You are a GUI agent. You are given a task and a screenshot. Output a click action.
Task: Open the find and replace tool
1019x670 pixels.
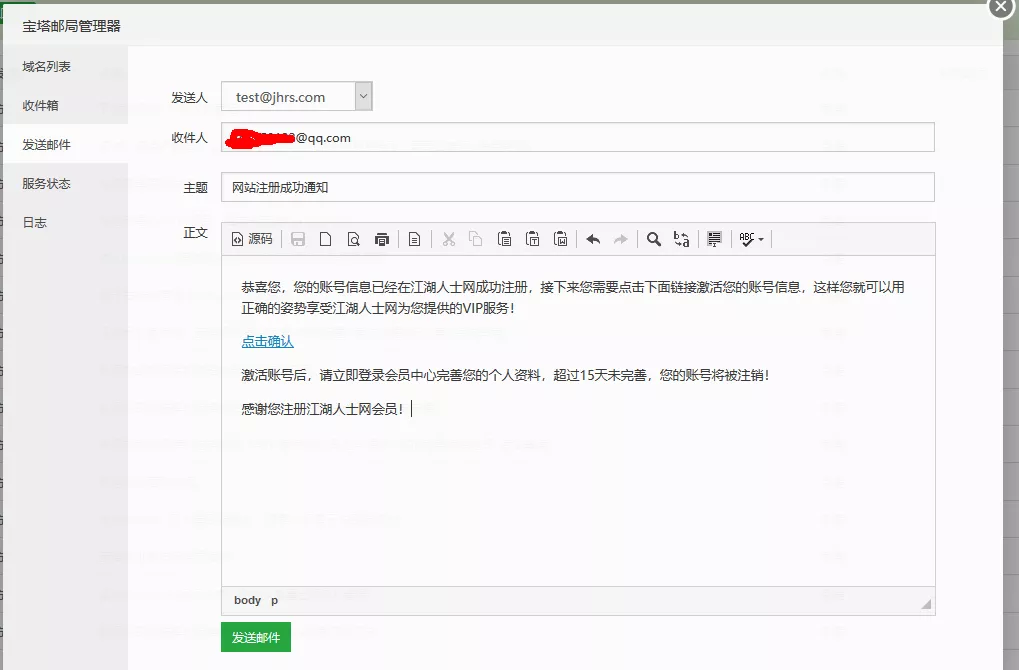click(681, 238)
